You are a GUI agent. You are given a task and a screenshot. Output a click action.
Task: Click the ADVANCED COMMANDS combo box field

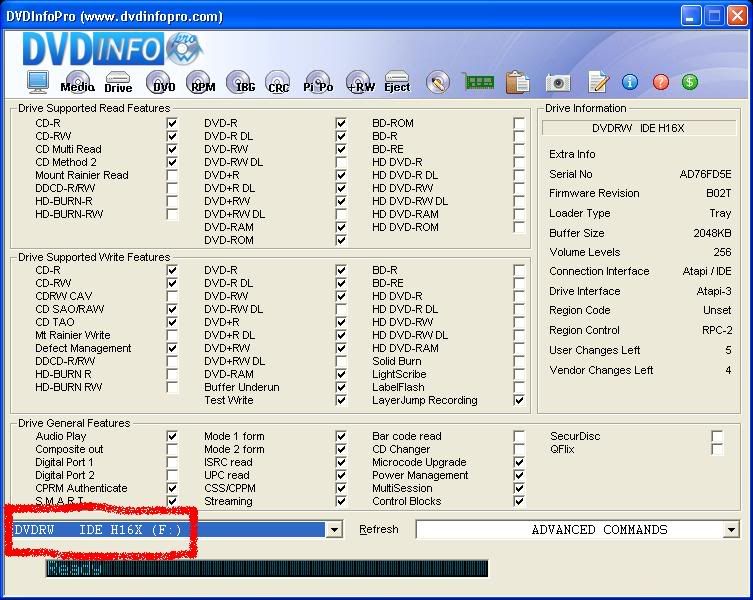[x=577, y=529]
